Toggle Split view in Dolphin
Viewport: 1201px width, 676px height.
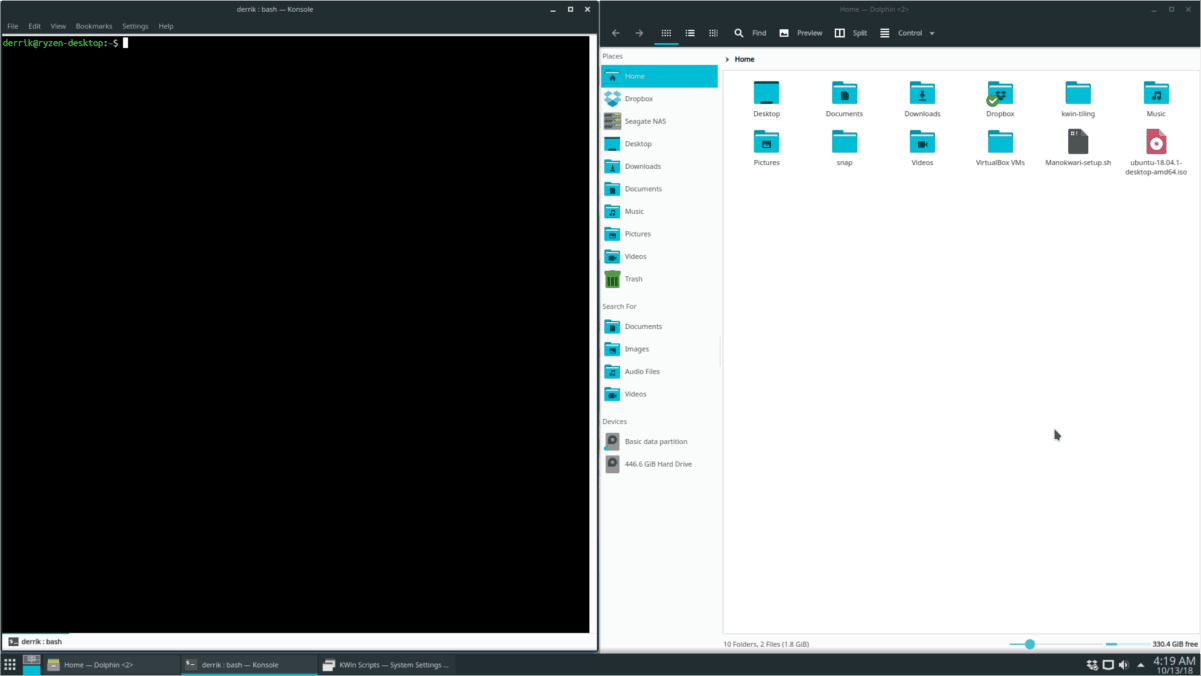[x=851, y=33]
